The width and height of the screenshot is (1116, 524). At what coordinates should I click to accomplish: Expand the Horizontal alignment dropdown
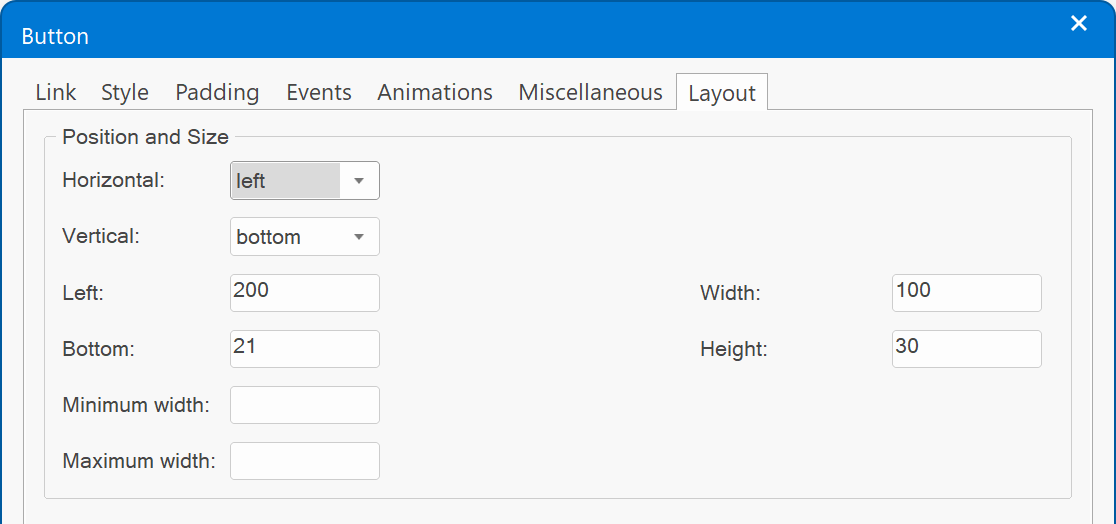(x=305, y=181)
